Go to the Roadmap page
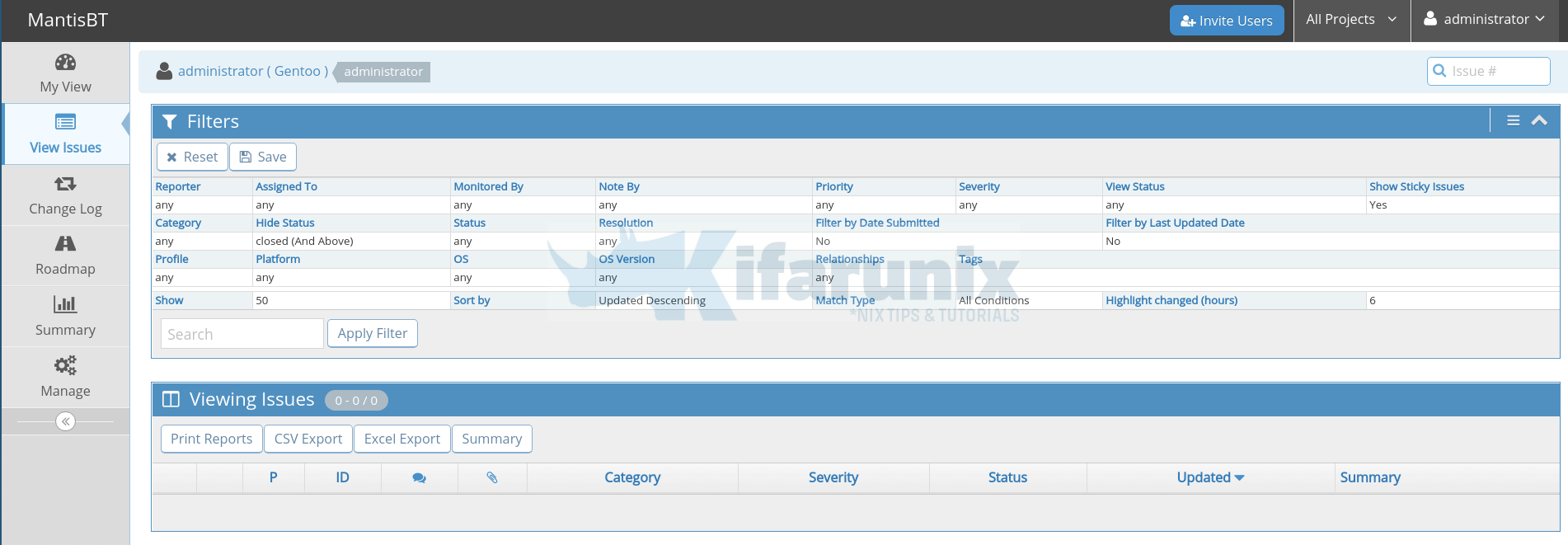This screenshot has width=1568, height=545. 65,256
